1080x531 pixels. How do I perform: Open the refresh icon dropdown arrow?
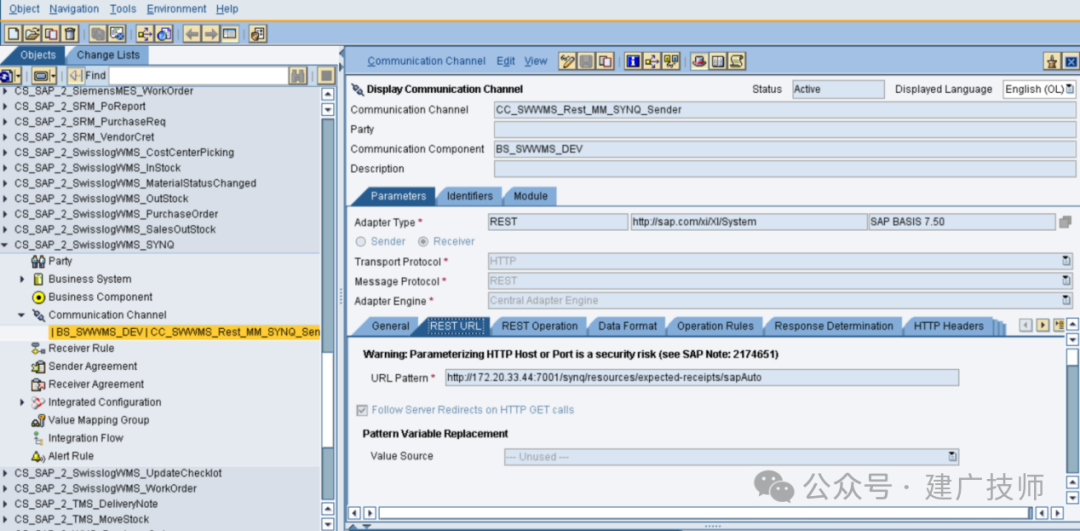click(18, 76)
